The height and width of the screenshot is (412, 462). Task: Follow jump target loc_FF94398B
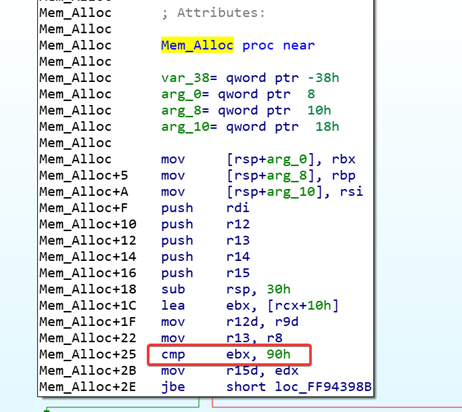click(x=323, y=387)
